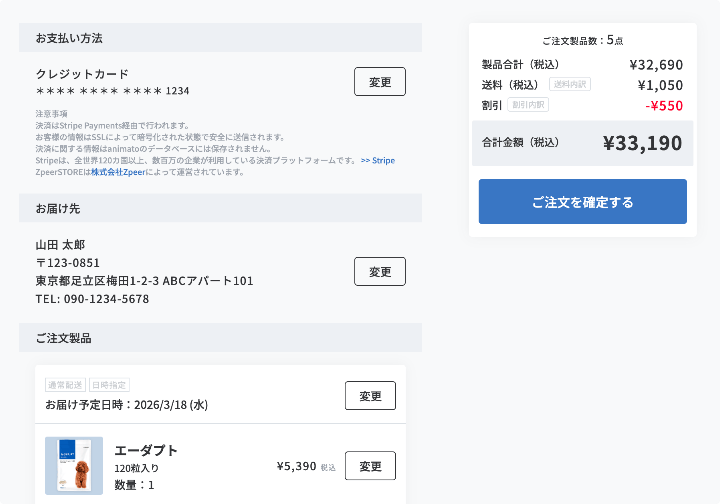Click ご注文製品数:5点 text
720x504 pixels.
tap(583, 40)
